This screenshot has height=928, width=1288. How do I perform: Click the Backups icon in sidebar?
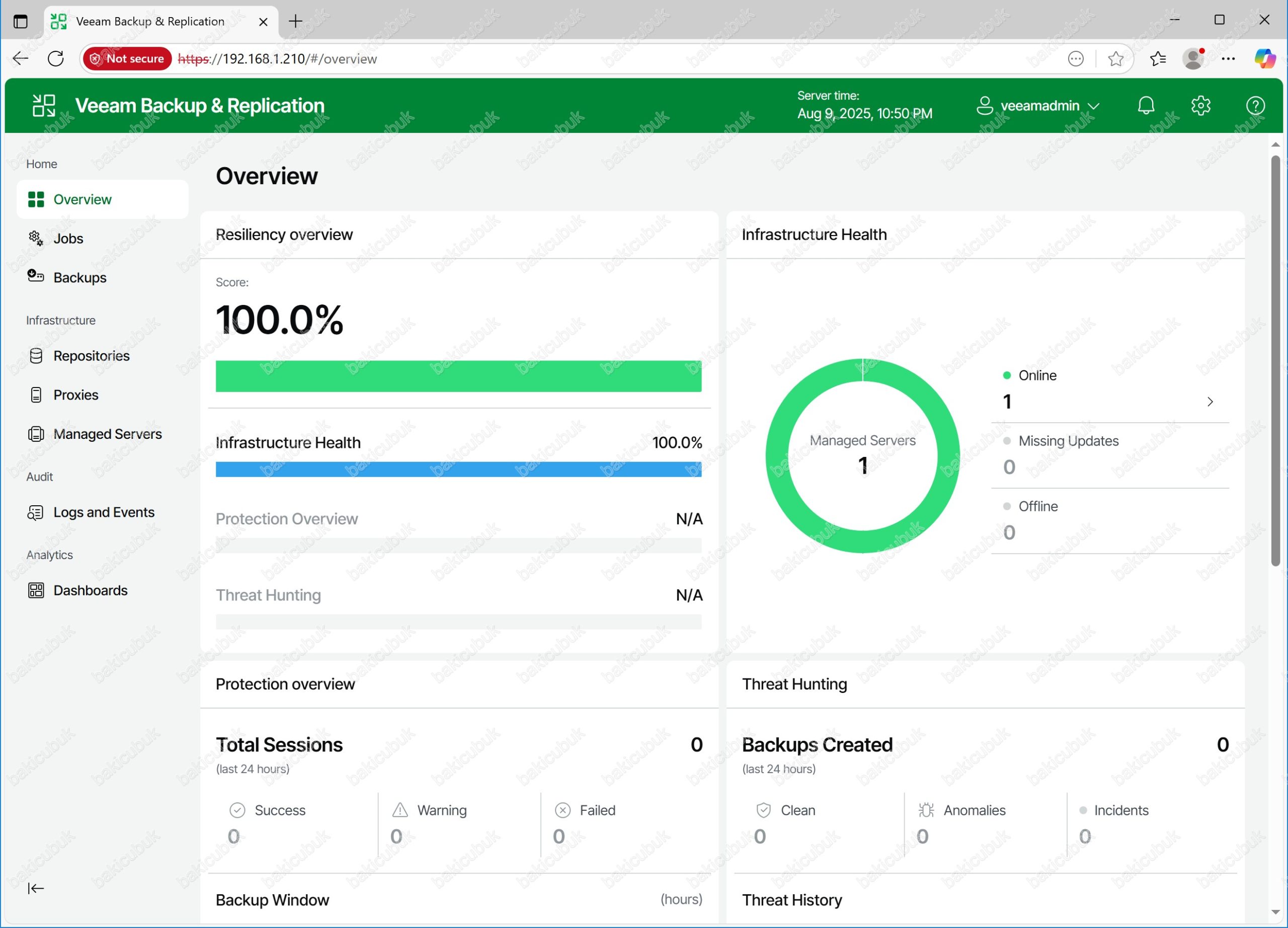click(36, 277)
